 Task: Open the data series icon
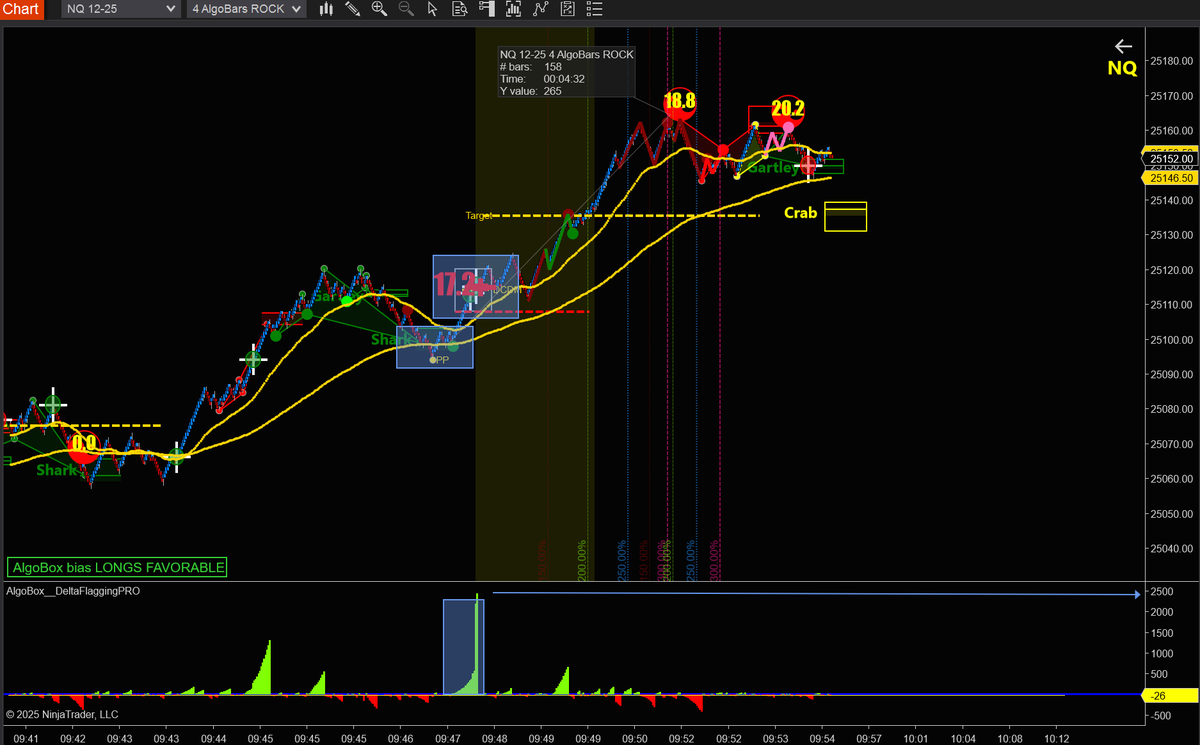pyautogui.click(x=513, y=10)
